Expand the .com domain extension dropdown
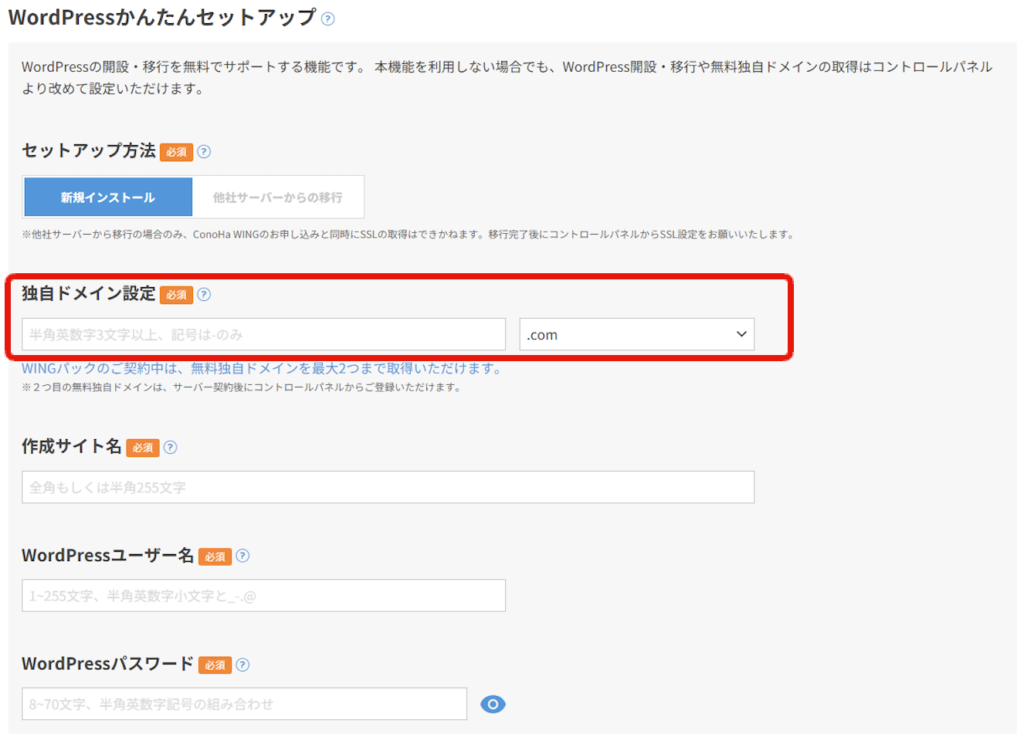Viewport: 1024px width, 744px height. [637, 334]
